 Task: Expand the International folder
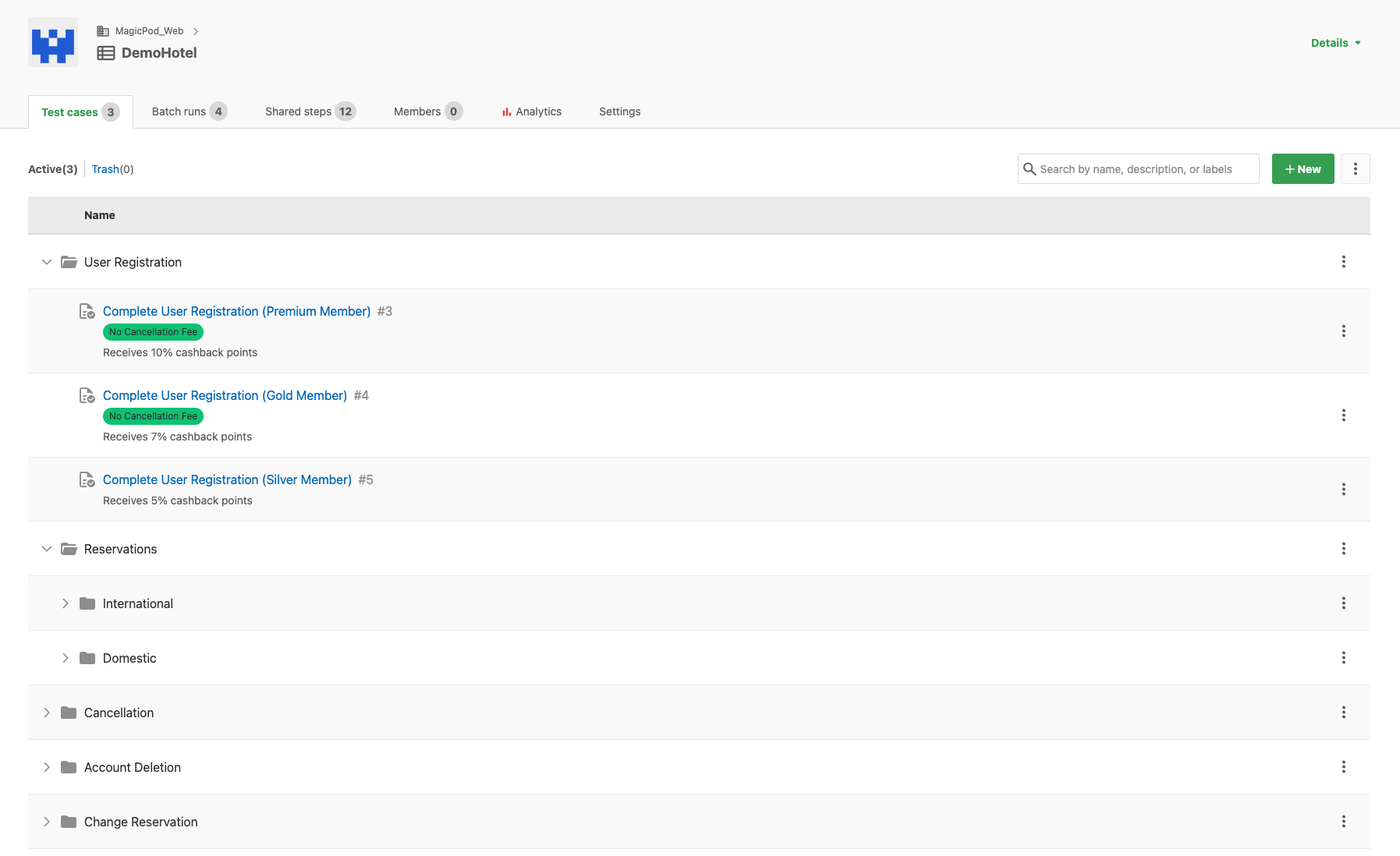(x=66, y=603)
